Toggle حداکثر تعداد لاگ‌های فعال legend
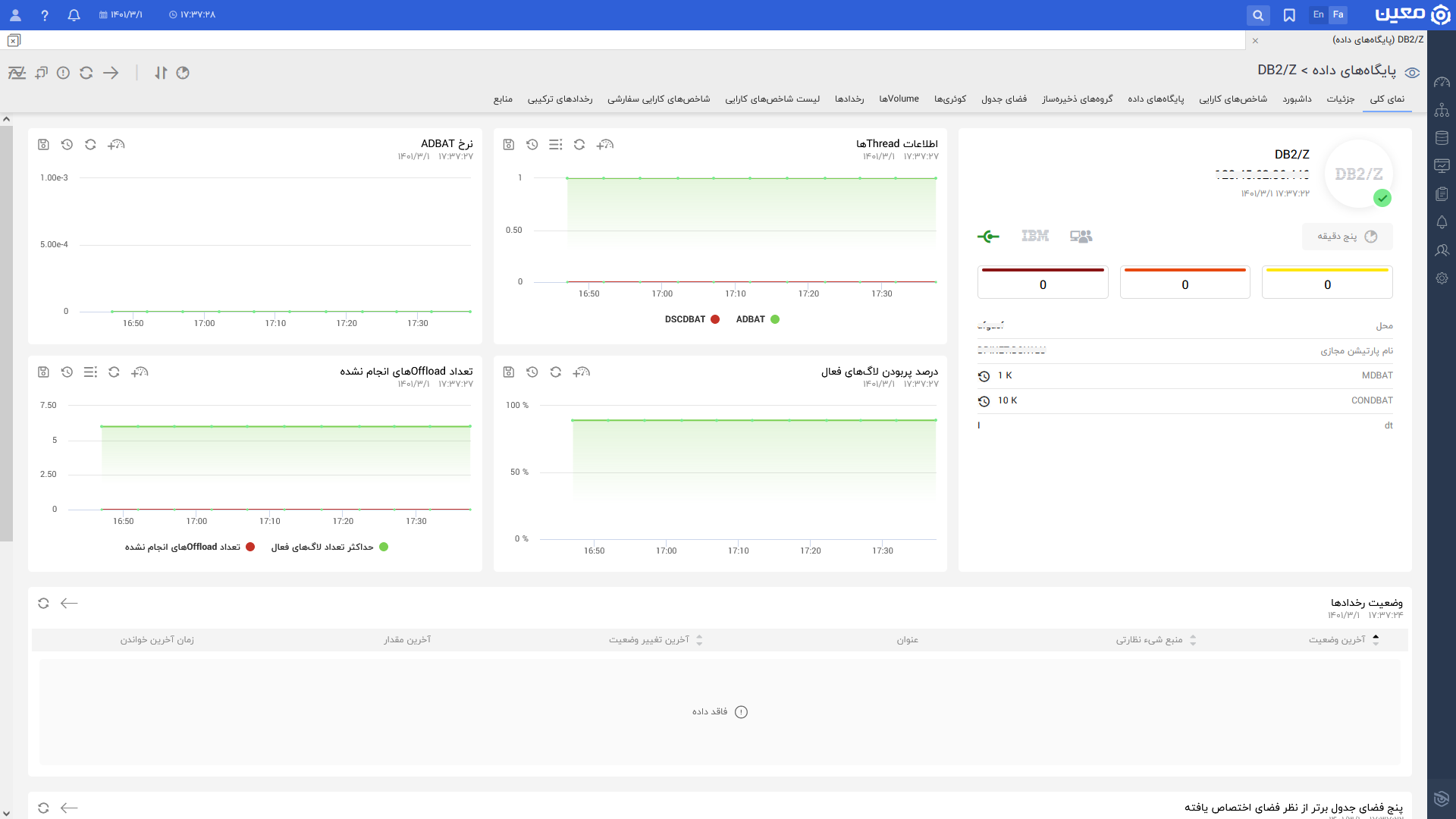The width and height of the screenshot is (1456, 819). (330, 547)
